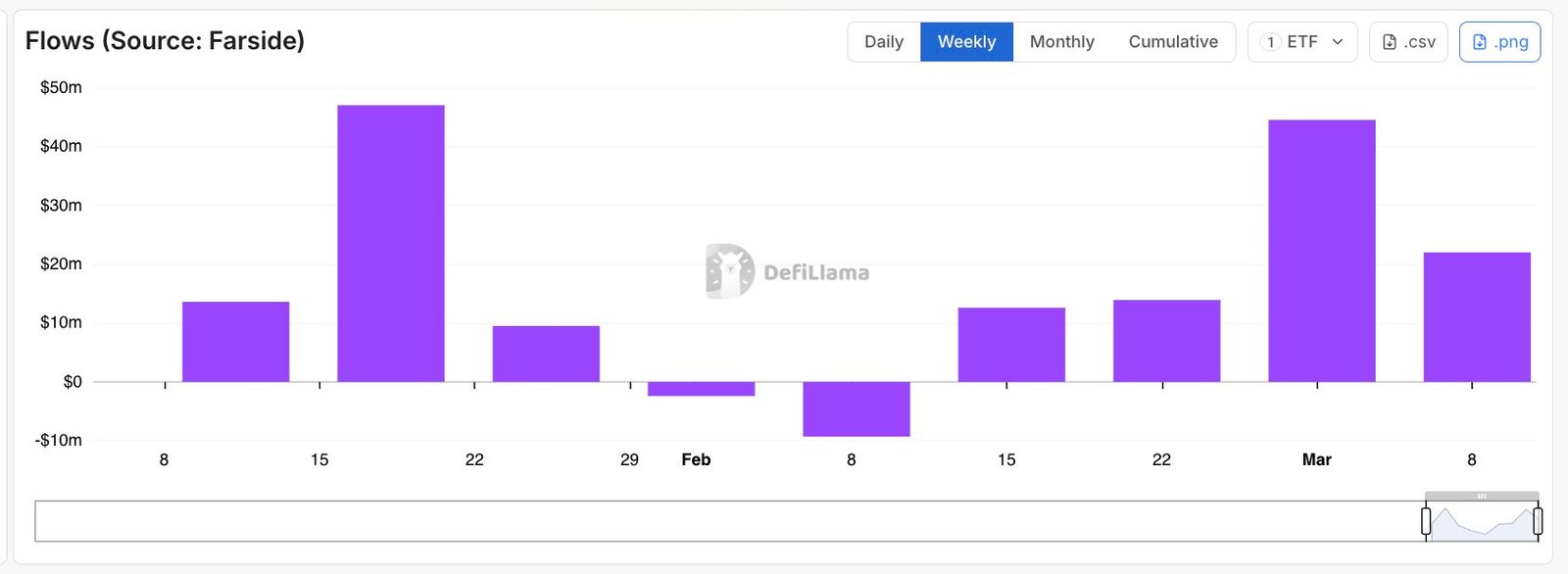The height and width of the screenshot is (574, 1568).
Task: Switch to the Daily flows view
Action: pos(883,42)
